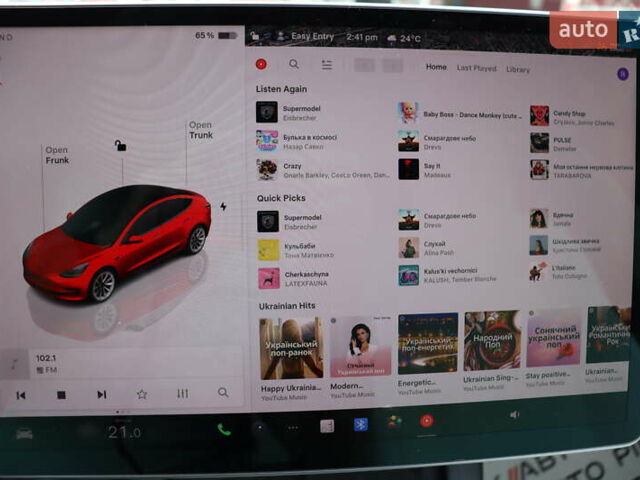
Task: Open the purple profile avatar
Action: click(x=623, y=74)
